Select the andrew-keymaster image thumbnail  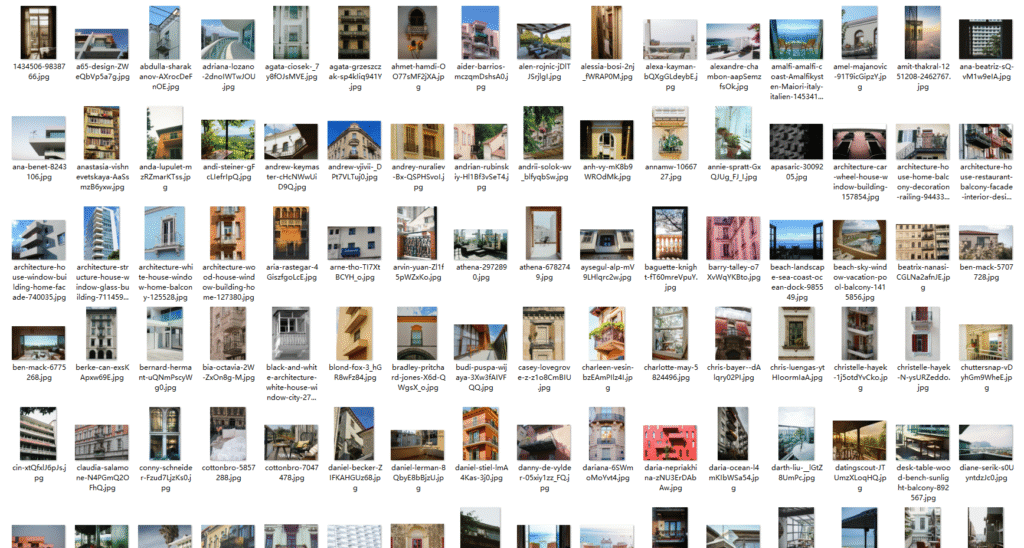(291, 142)
